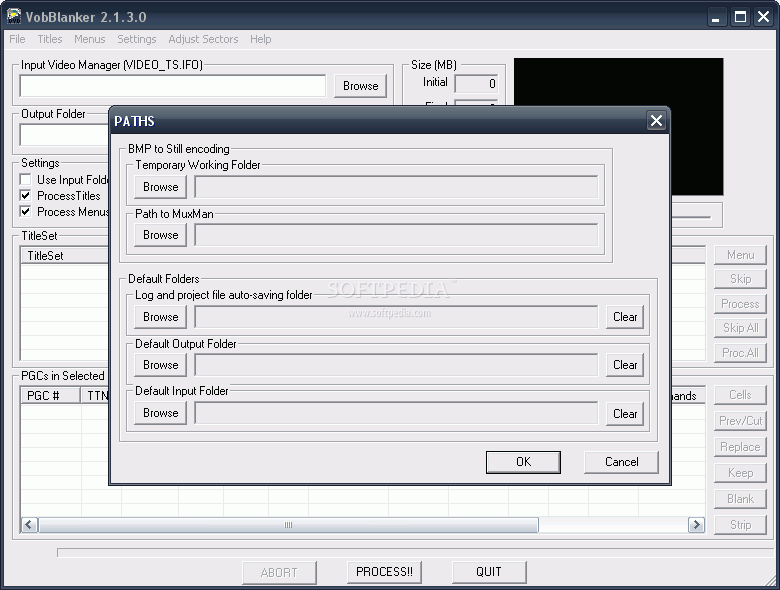
Task: Click the PROCESS!! button
Action: (384, 572)
